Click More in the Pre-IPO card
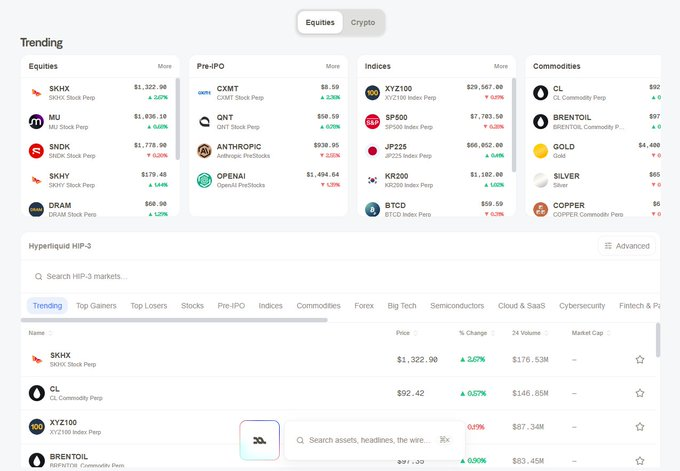 (333, 66)
